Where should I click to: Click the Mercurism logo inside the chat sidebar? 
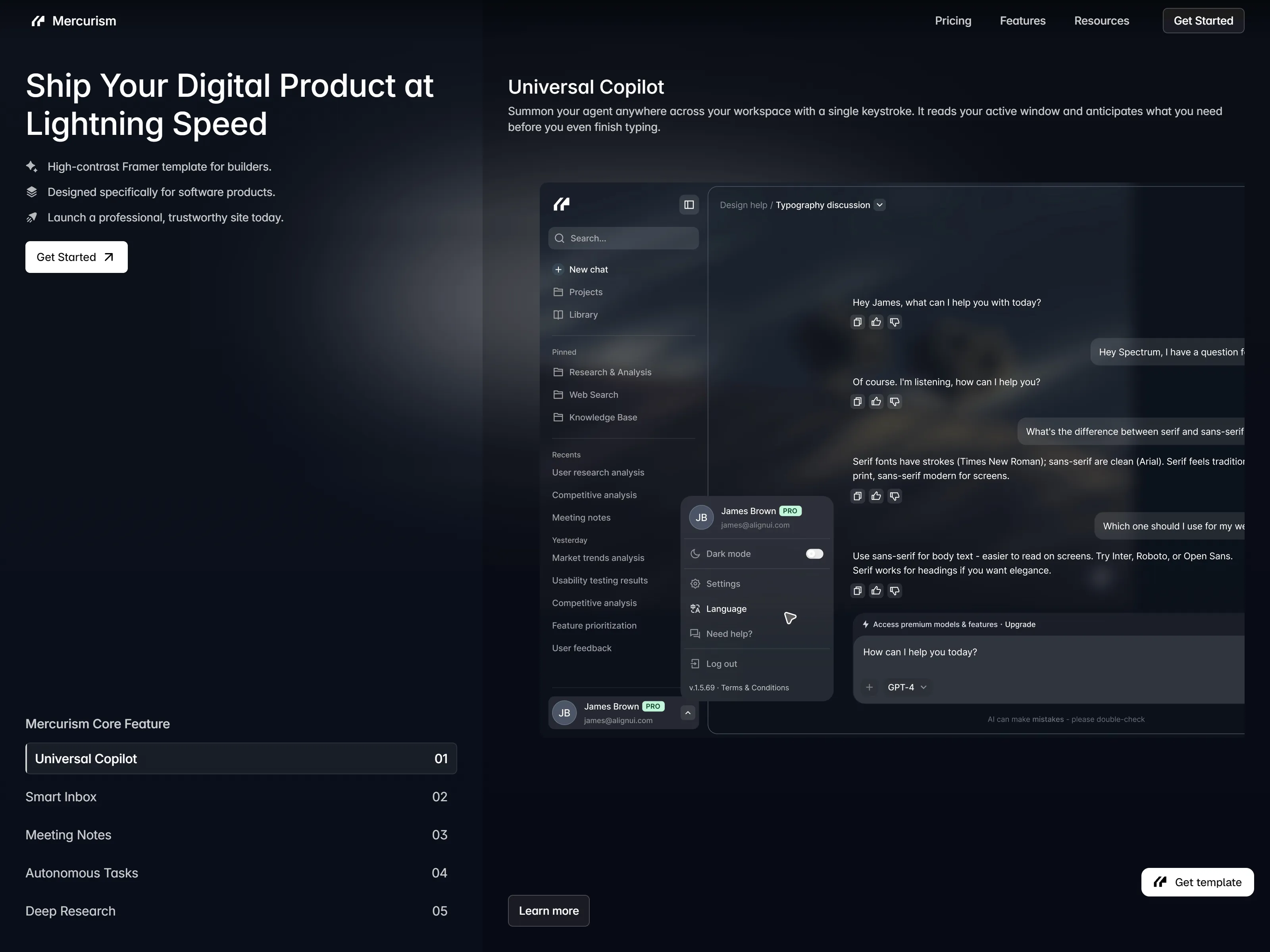[x=561, y=204]
